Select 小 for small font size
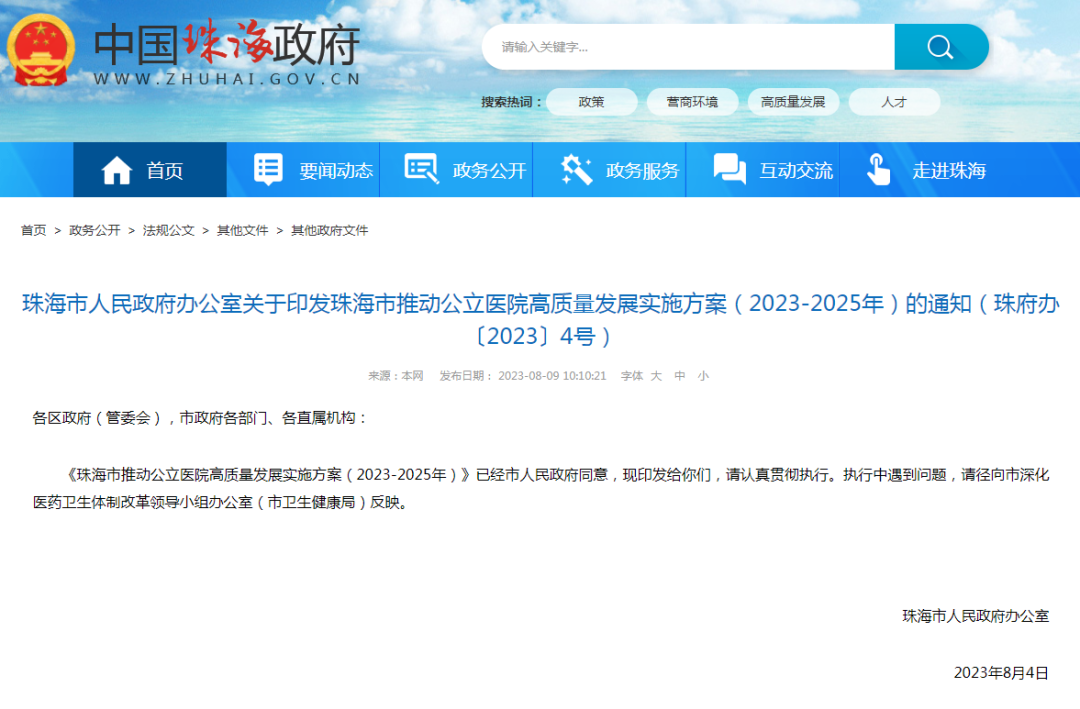This screenshot has width=1080, height=709. point(703,376)
